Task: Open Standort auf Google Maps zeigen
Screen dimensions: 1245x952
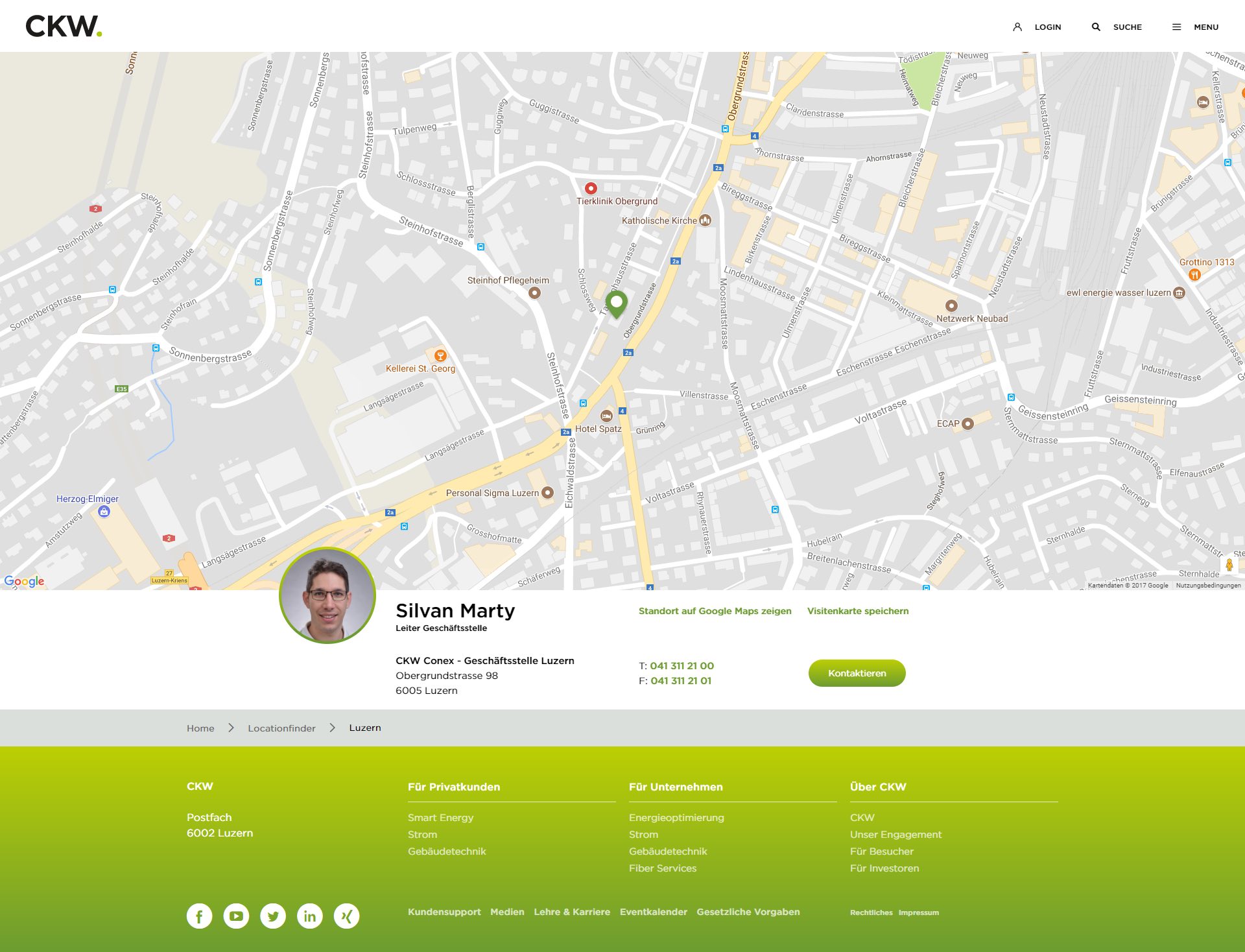Action: coord(715,611)
